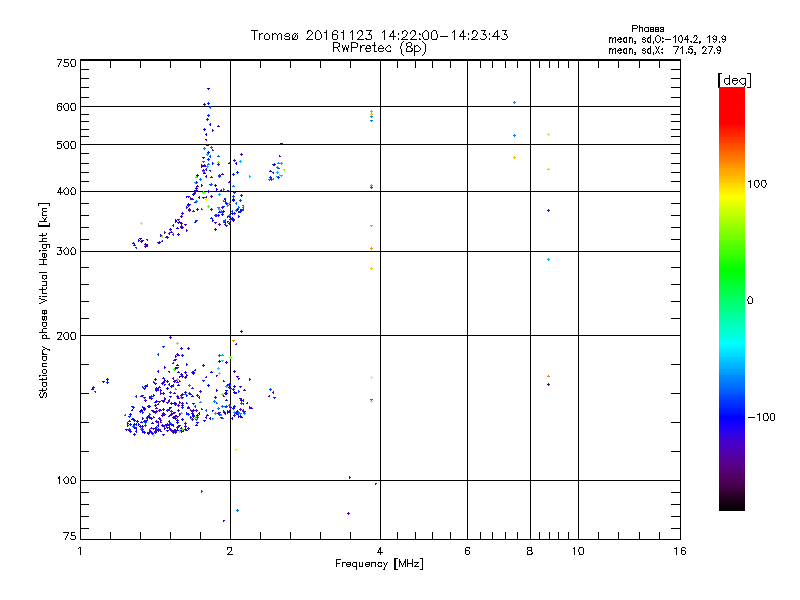Screen dimensions: 800x600
Task: Click the 'Stationary phase Virtual Height [km]' axis label
Action: click(x=44, y=300)
